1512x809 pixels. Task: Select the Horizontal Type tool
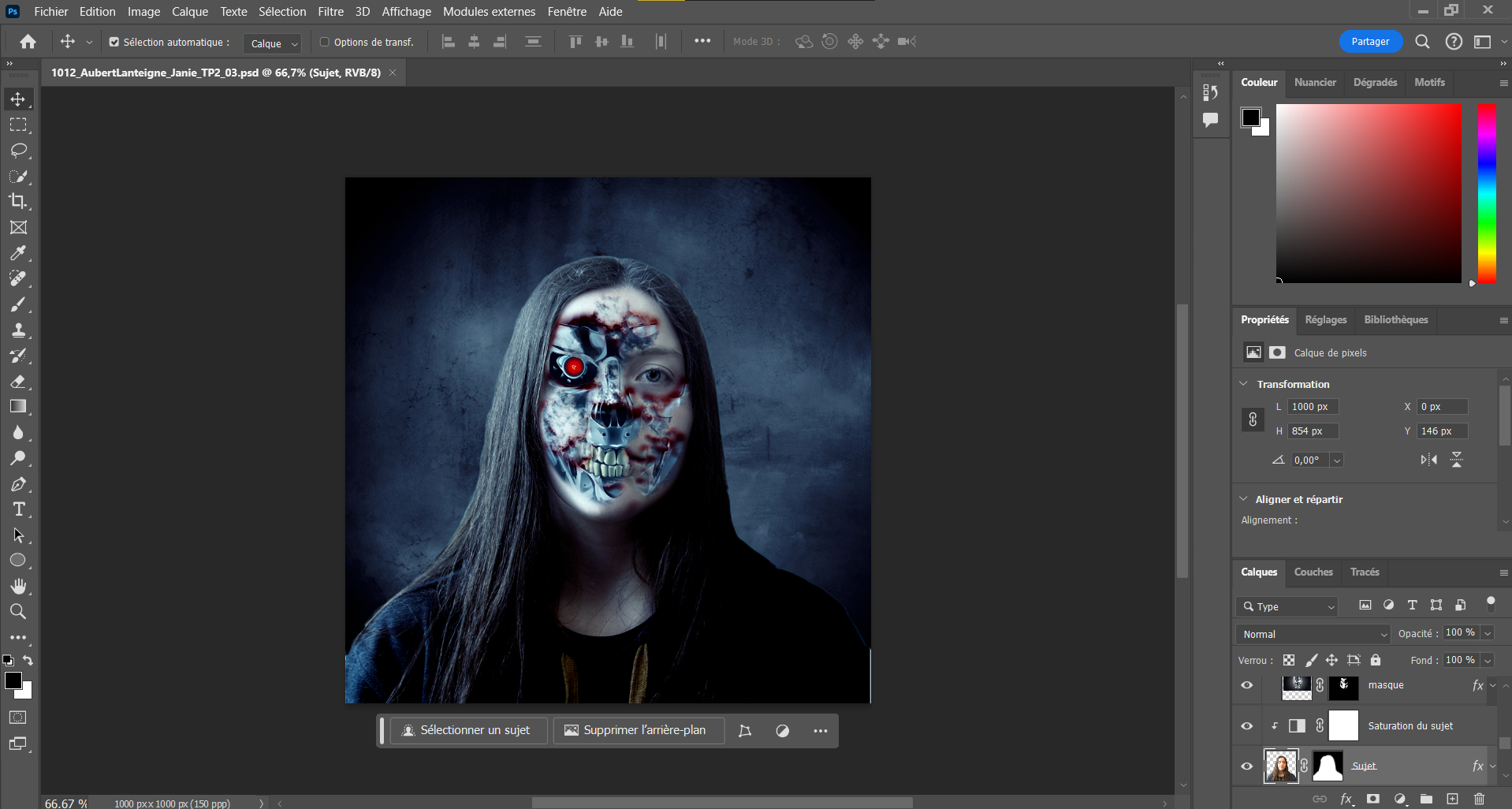click(x=18, y=509)
